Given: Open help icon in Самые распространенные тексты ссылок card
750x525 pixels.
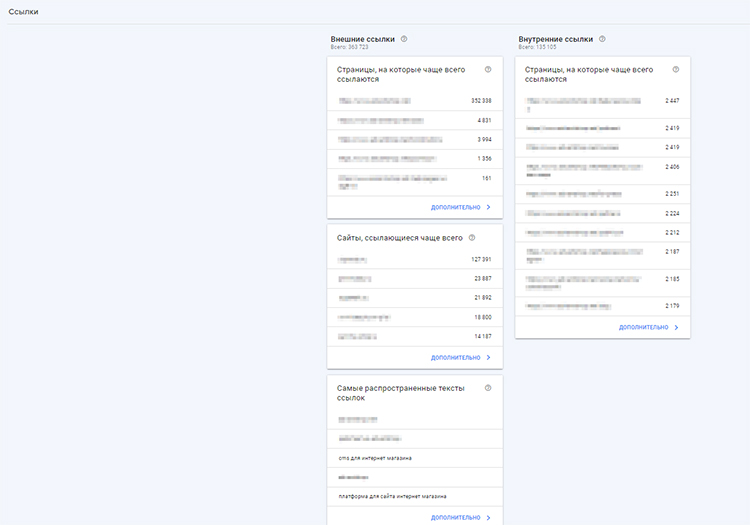Looking at the screenshot, I should click(x=488, y=388).
